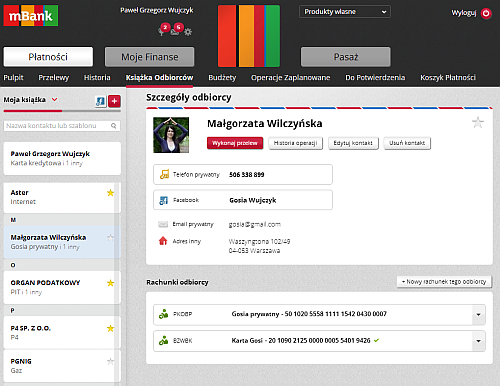Click the Wykonaj przelew button
Image resolution: width=500 pixels, height=386 pixels.
(235, 143)
